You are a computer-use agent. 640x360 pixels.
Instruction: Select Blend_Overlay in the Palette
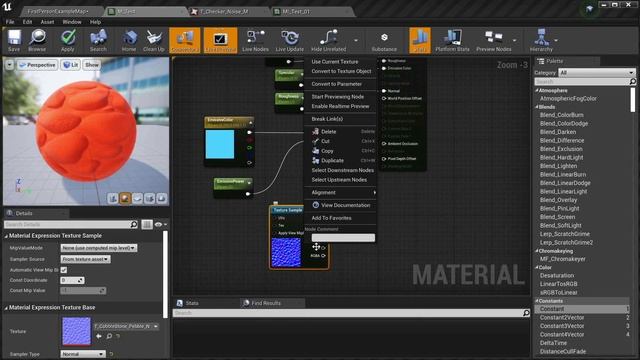[558, 200]
